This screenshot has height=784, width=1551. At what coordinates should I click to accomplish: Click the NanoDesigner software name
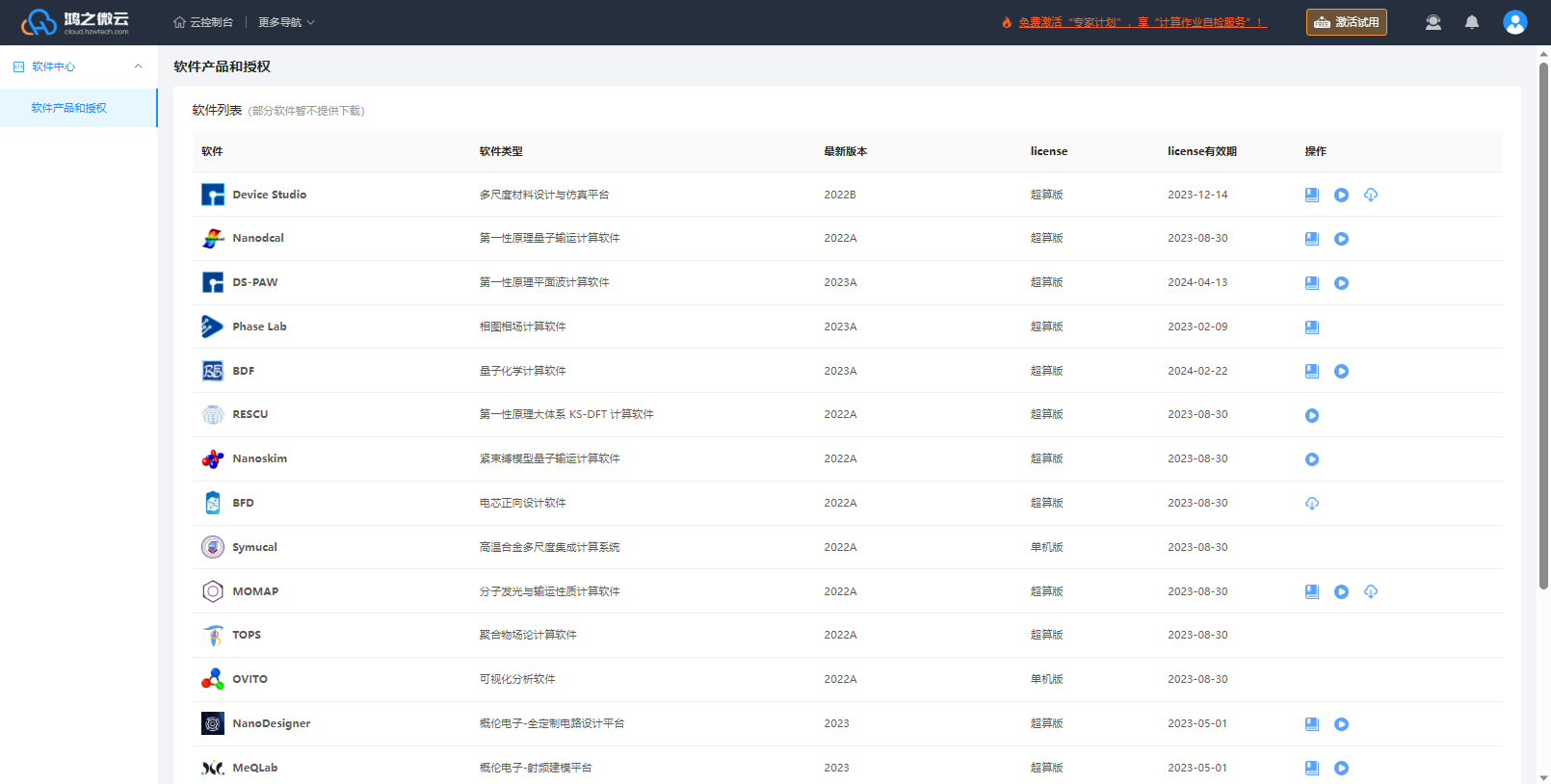(272, 723)
